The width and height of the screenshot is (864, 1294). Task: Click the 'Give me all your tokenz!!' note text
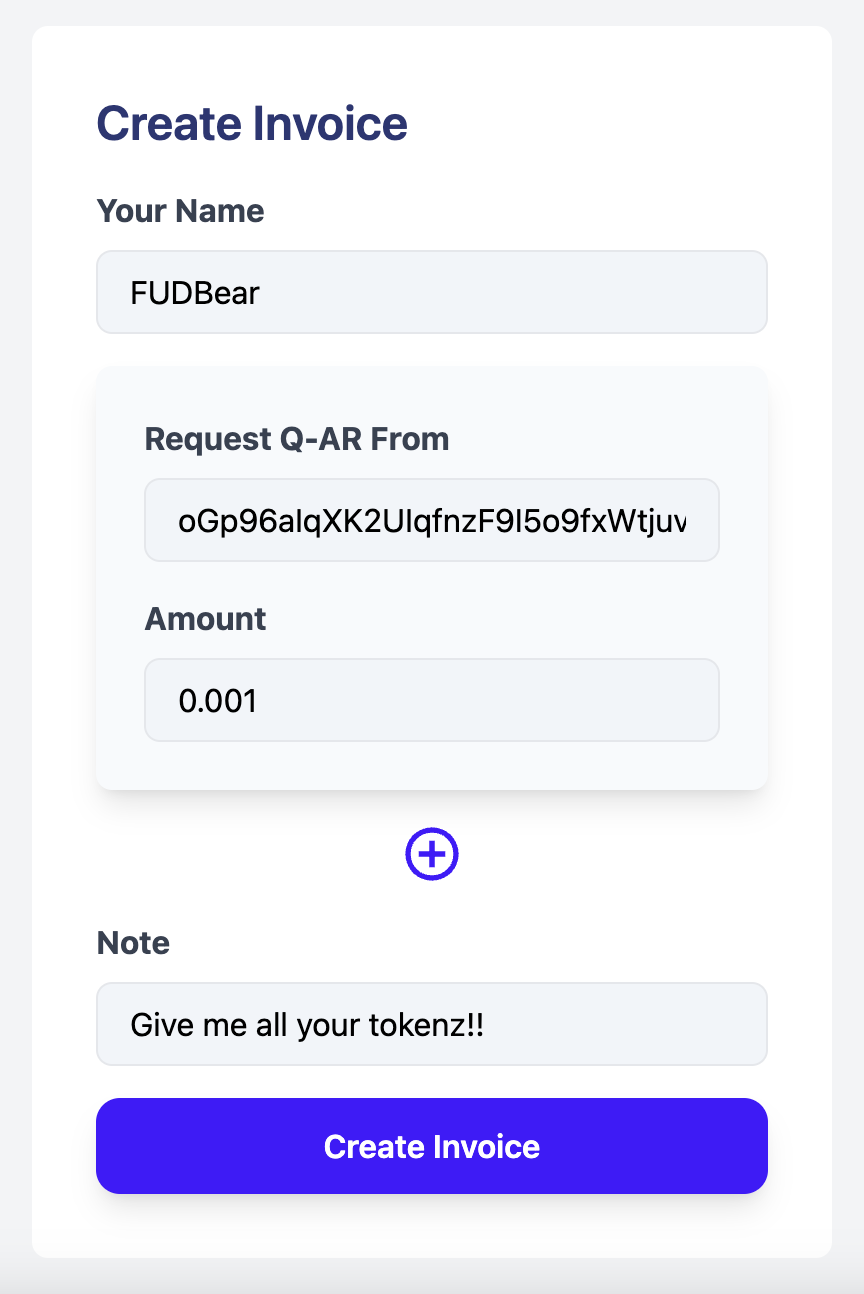click(x=307, y=1025)
